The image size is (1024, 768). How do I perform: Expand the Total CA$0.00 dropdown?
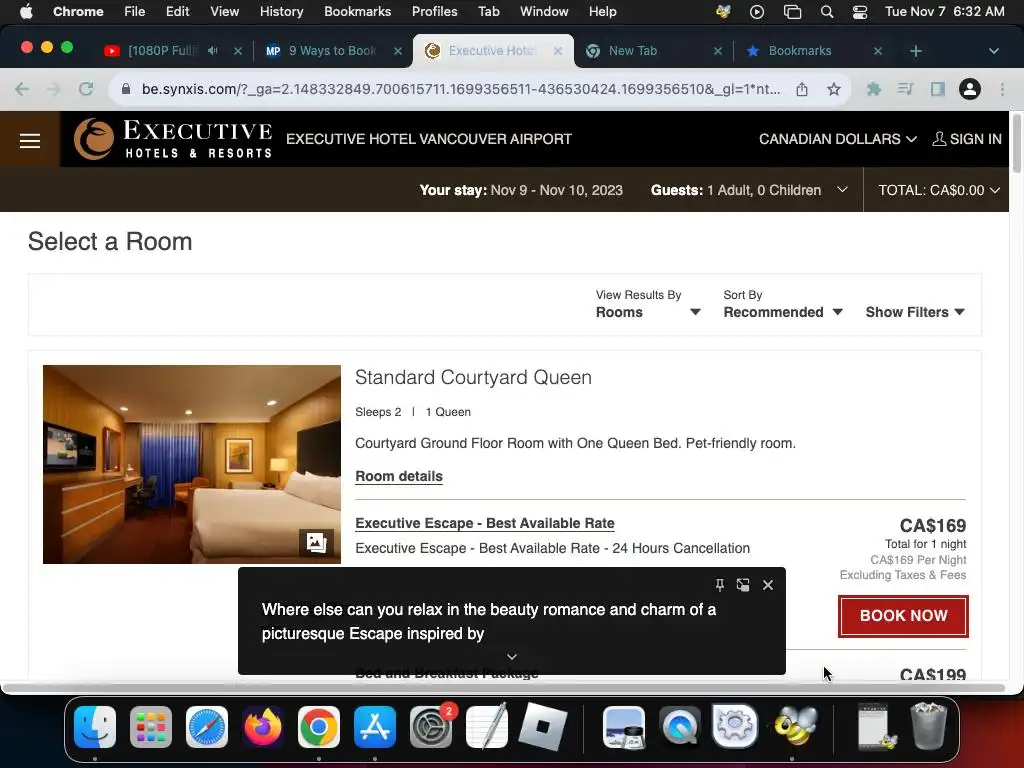tap(938, 190)
